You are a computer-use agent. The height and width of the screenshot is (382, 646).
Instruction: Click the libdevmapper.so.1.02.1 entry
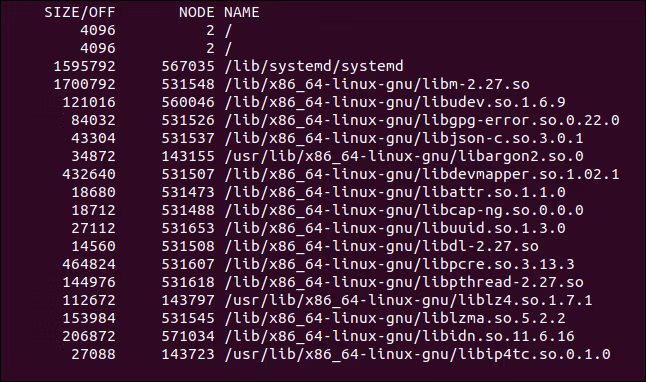tap(422, 174)
